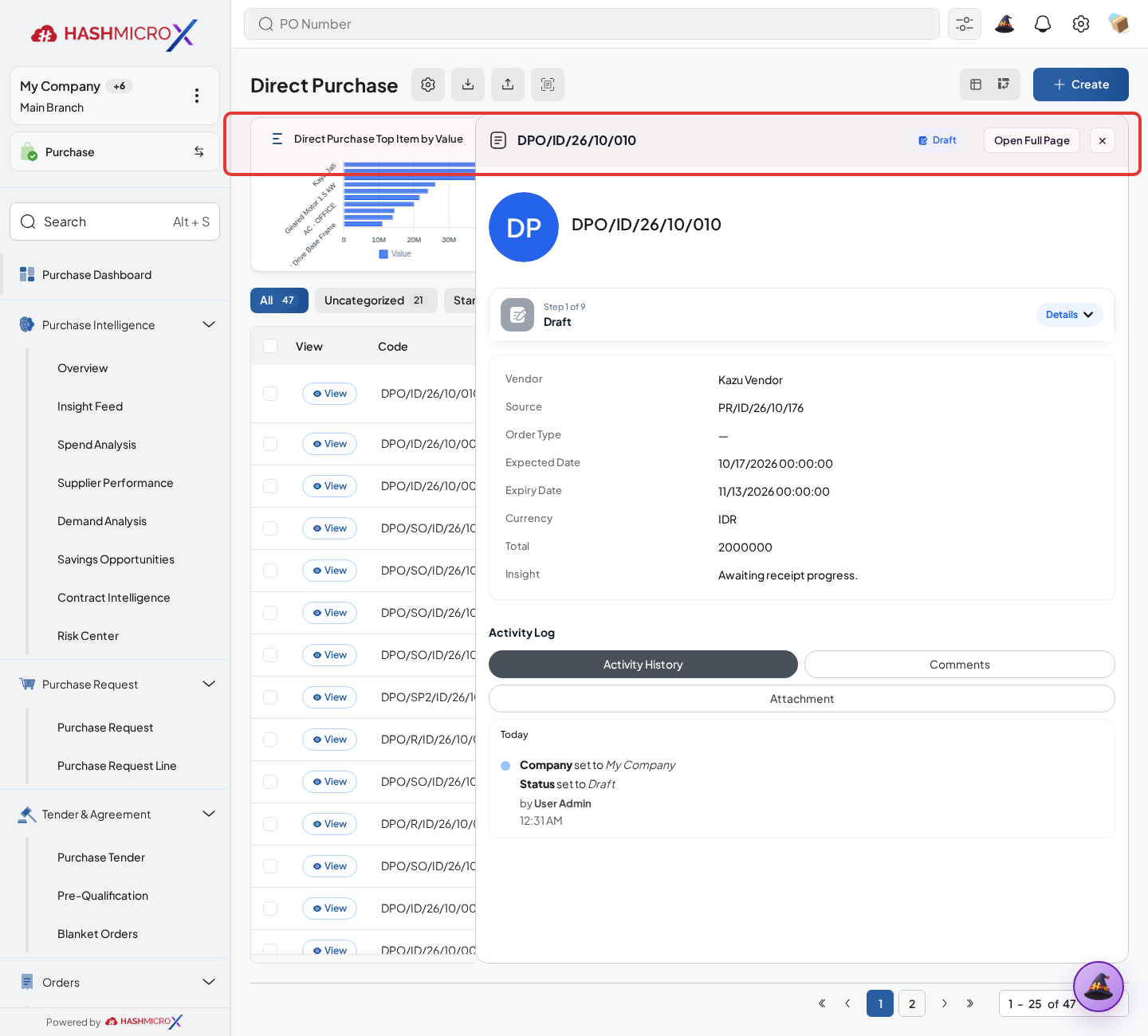Click the Purchase module switch arrows
This screenshot has height=1036, width=1148.
tap(199, 151)
